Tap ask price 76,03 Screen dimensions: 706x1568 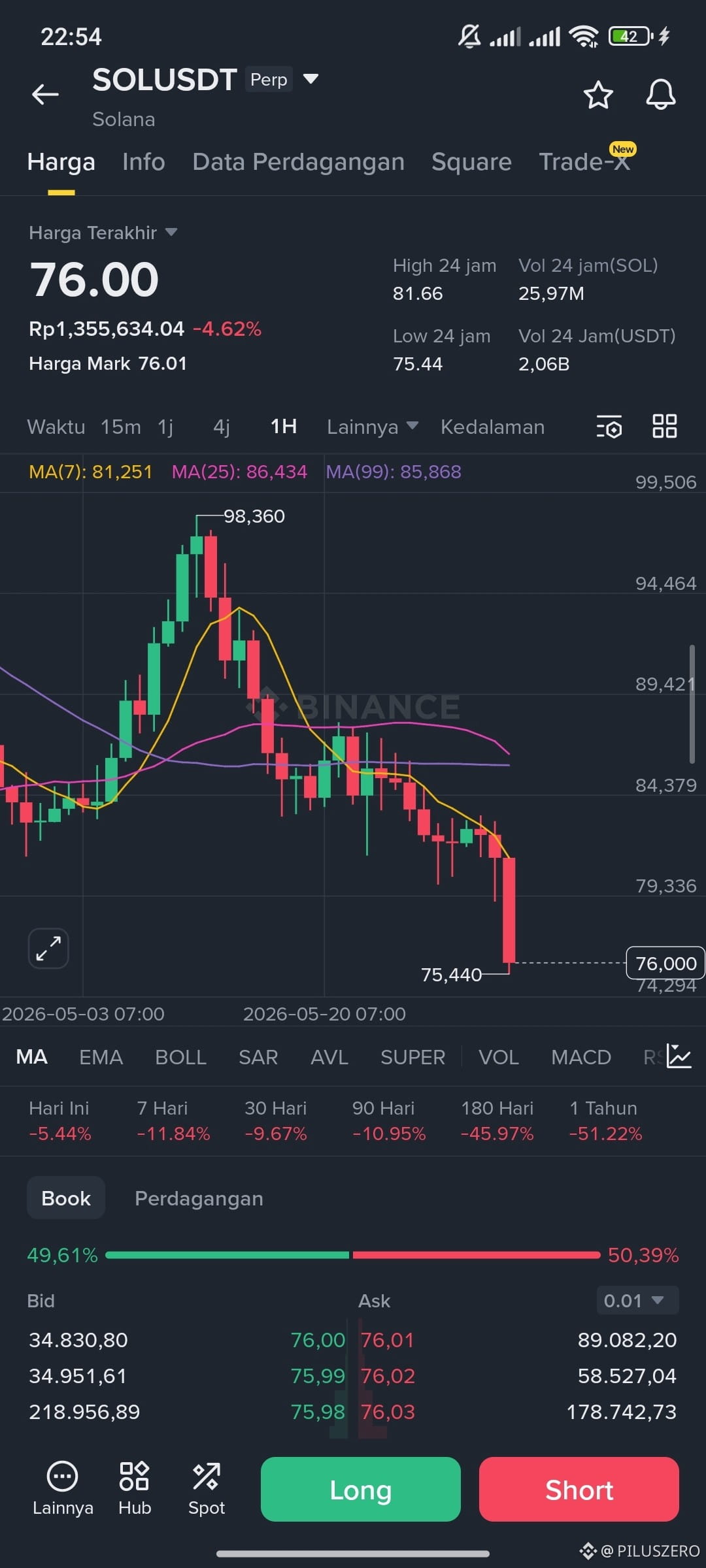388,1412
